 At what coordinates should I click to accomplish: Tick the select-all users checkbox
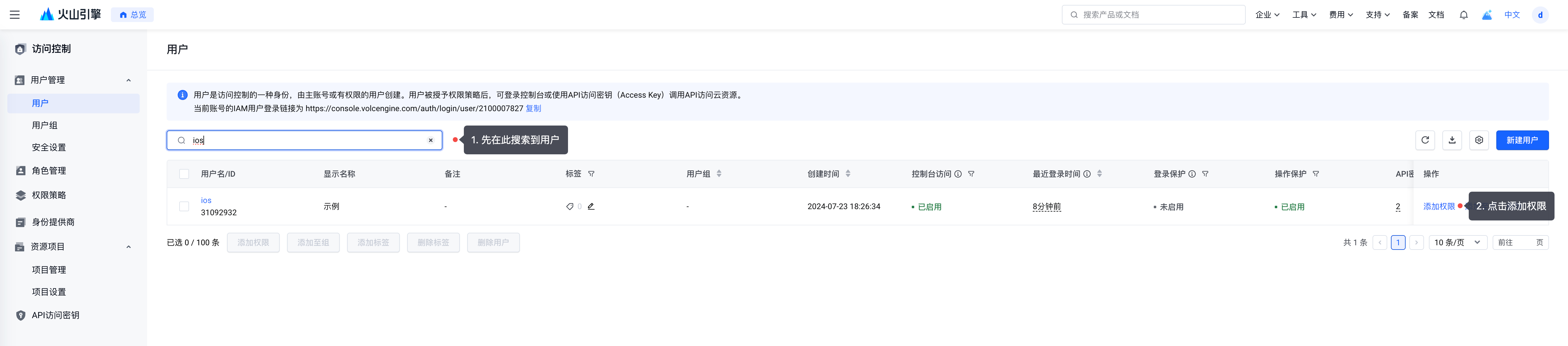[184, 174]
